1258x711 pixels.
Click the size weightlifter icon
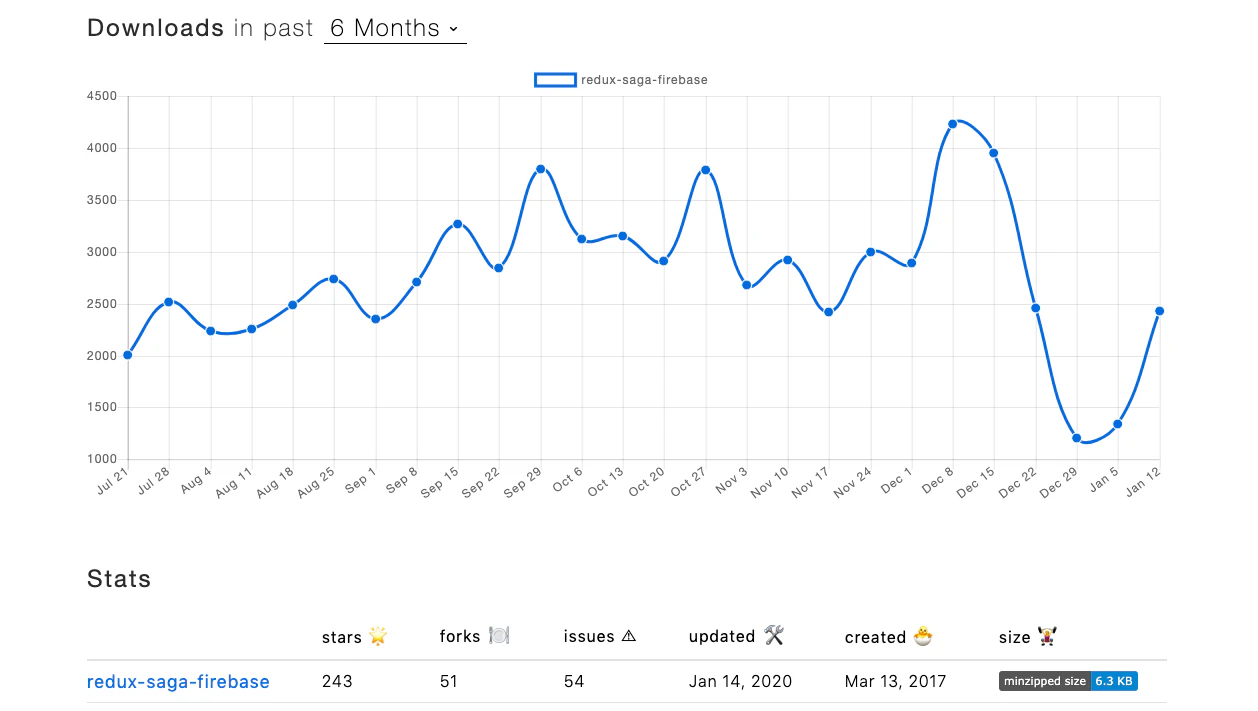pos(1048,636)
